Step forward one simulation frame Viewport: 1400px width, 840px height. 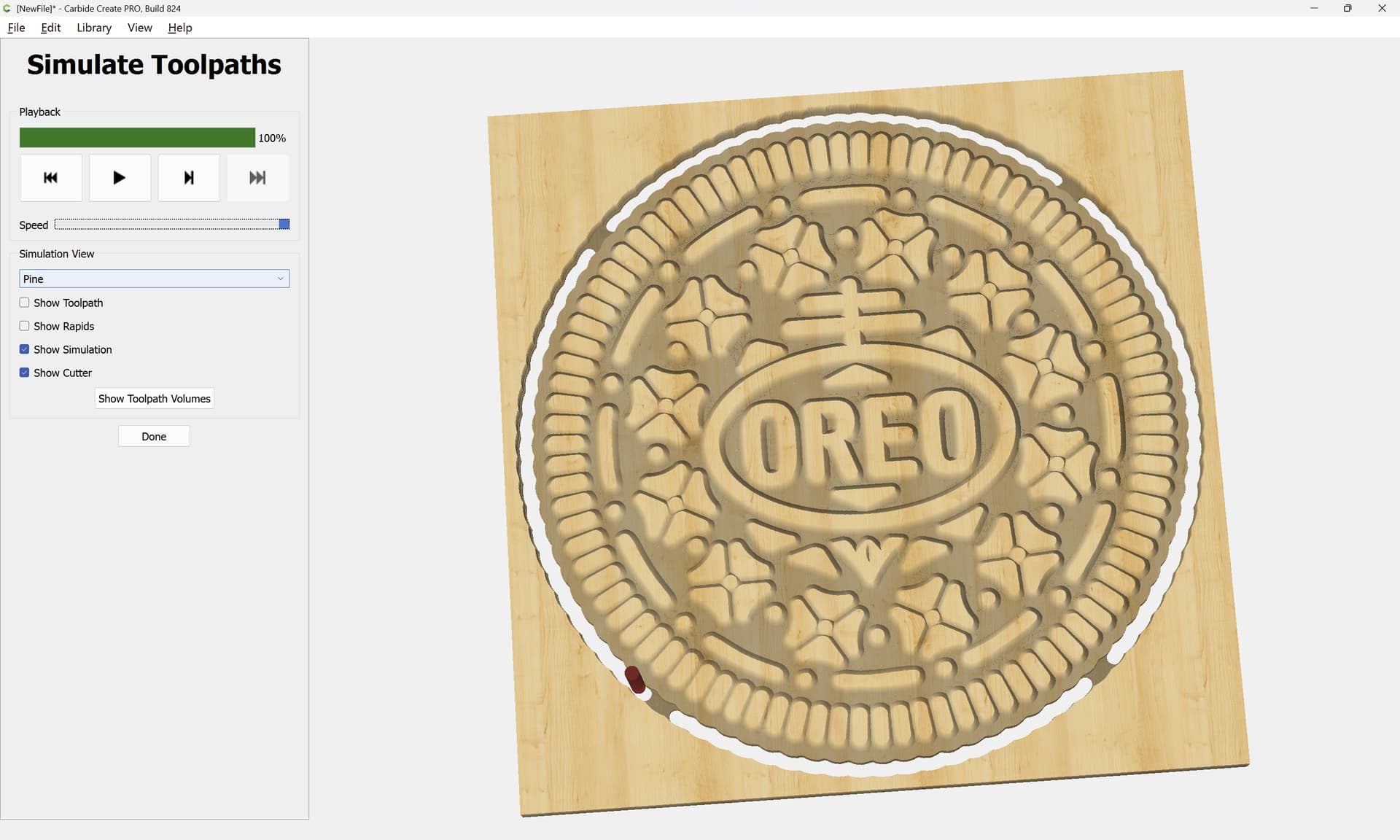[x=189, y=177]
